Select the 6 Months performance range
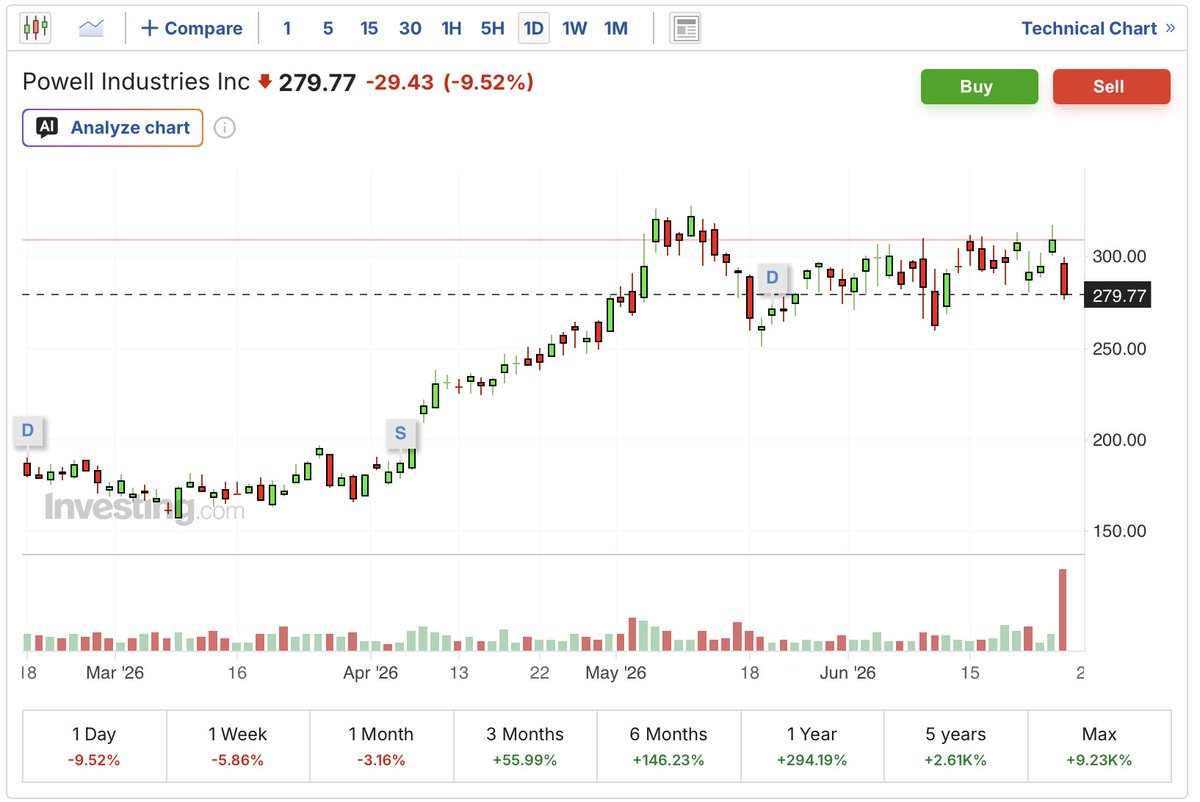 click(x=669, y=747)
